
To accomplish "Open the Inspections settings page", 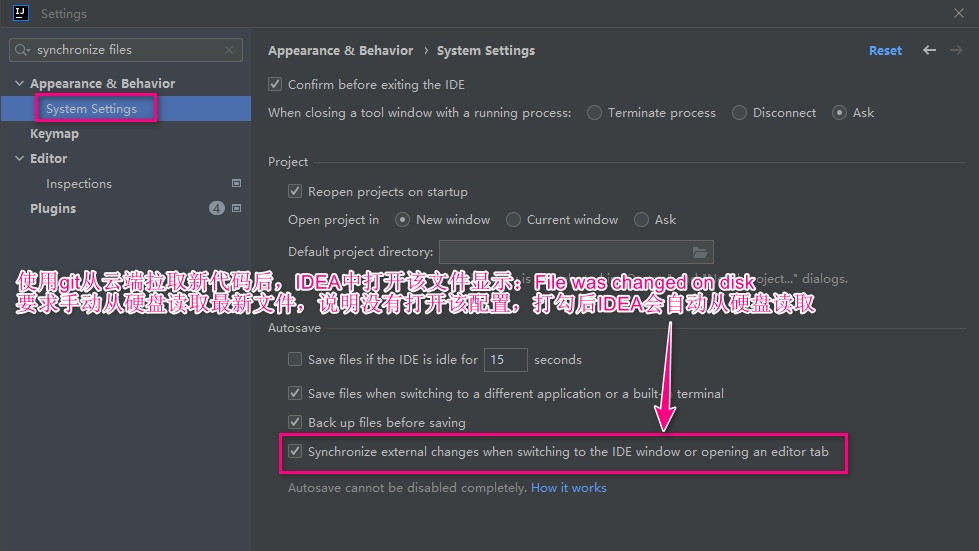I will click(79, 183).
